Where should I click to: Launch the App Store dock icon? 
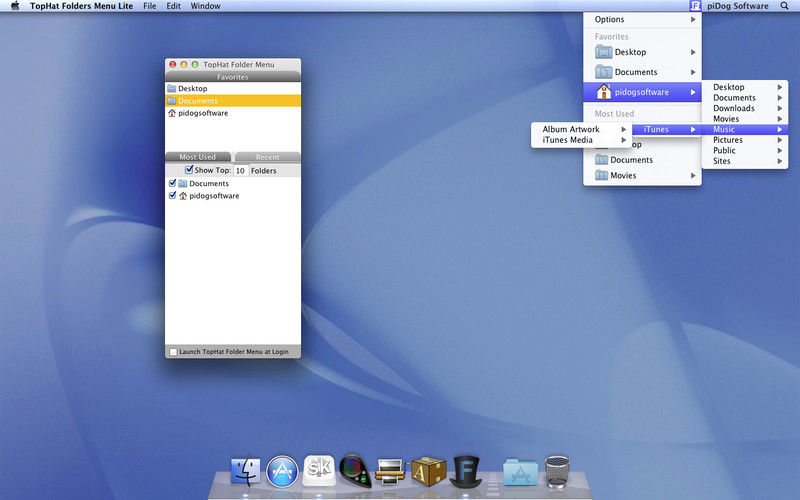(x=282, y=471)
